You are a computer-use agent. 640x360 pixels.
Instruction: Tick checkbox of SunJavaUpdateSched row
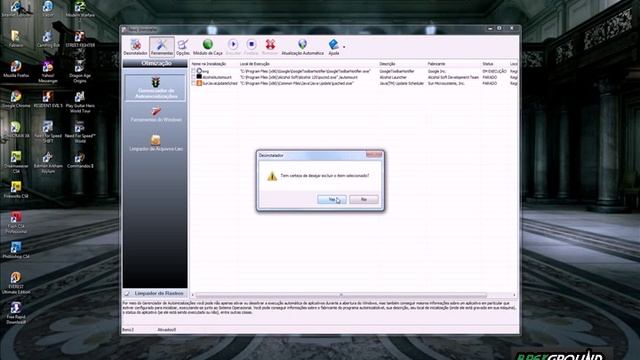(194, 83)
